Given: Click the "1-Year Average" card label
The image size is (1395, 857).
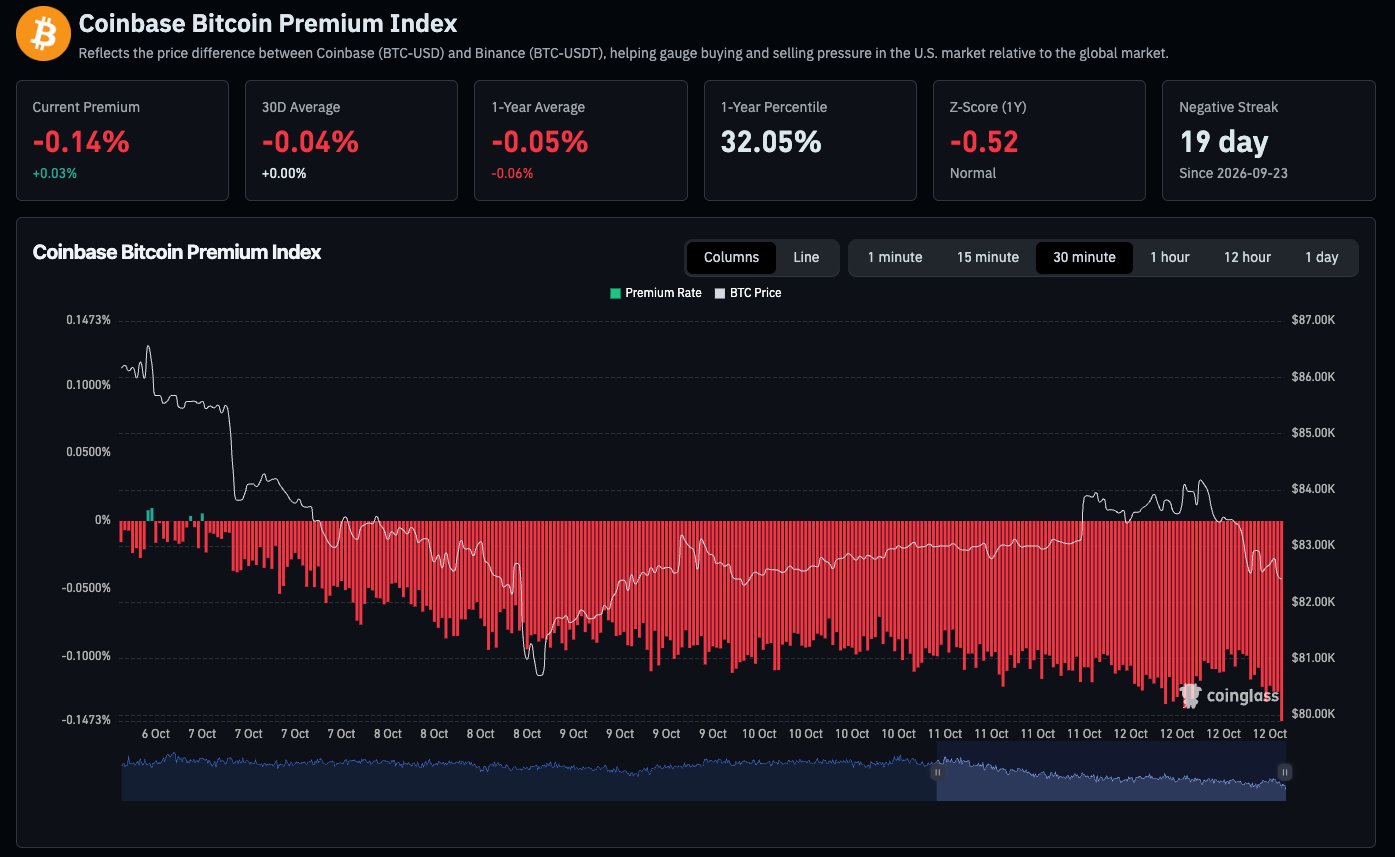Looking at the screenshot, I should click(x=538, y=107).
